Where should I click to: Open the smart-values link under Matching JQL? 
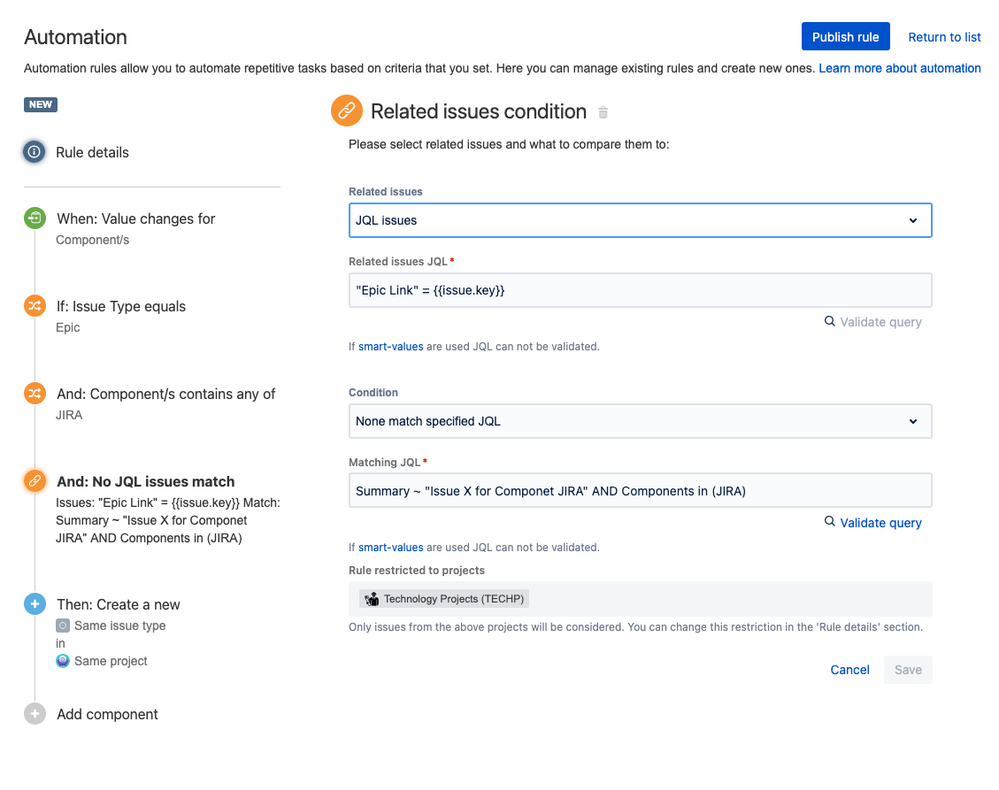pos(391,547)
